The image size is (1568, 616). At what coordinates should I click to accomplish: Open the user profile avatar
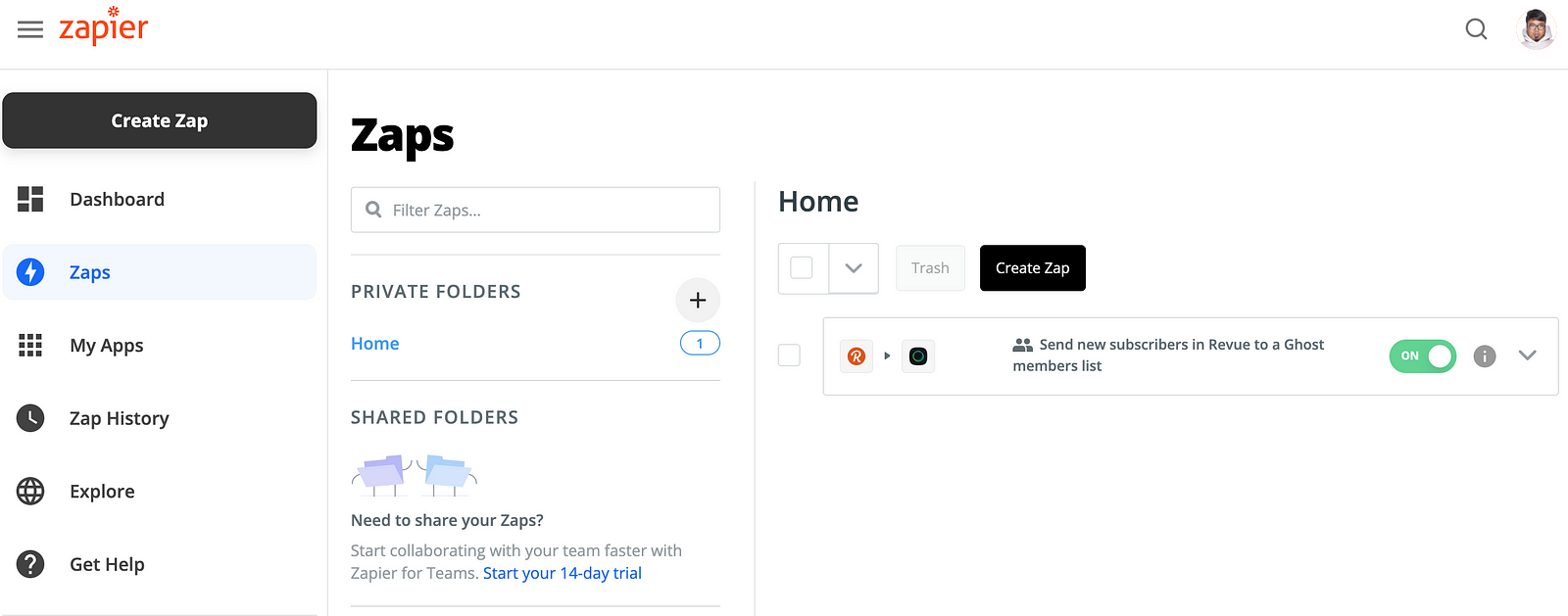pos(1536,29)
